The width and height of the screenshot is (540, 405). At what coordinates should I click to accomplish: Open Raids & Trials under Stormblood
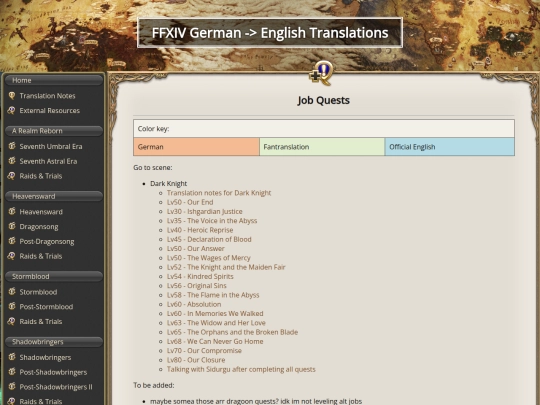(41, 322)
